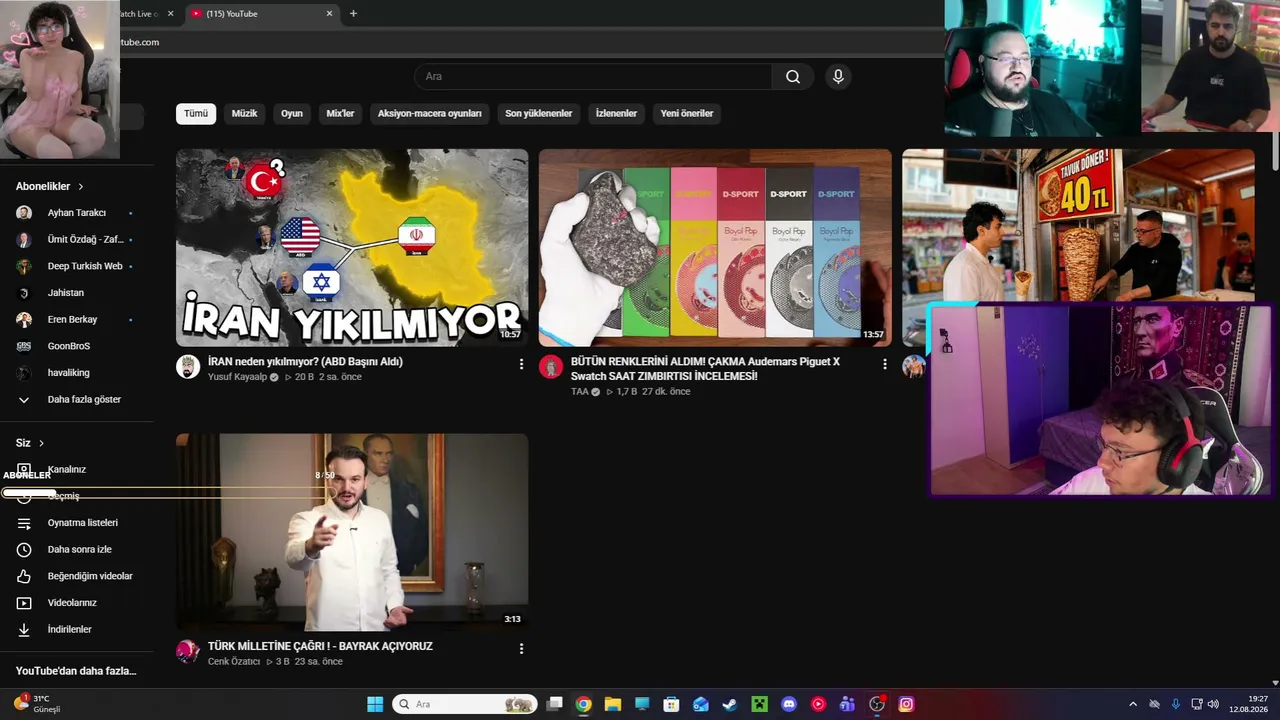Open a new browser tab
The height and width of the screenshot is (720, 1280).
point(353,14)
